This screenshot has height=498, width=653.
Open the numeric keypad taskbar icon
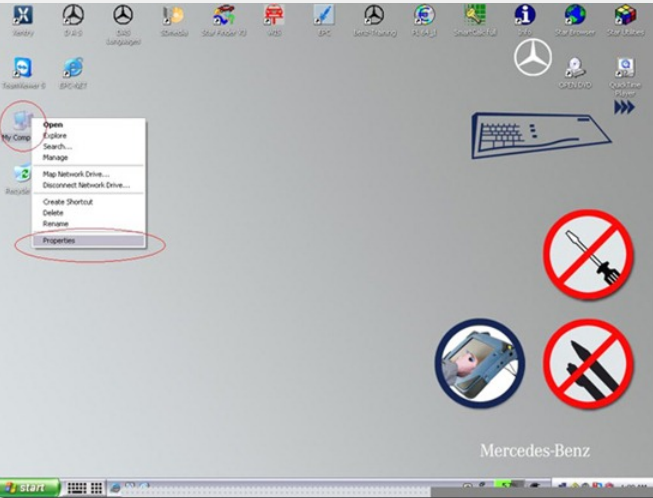click(97, 488)
